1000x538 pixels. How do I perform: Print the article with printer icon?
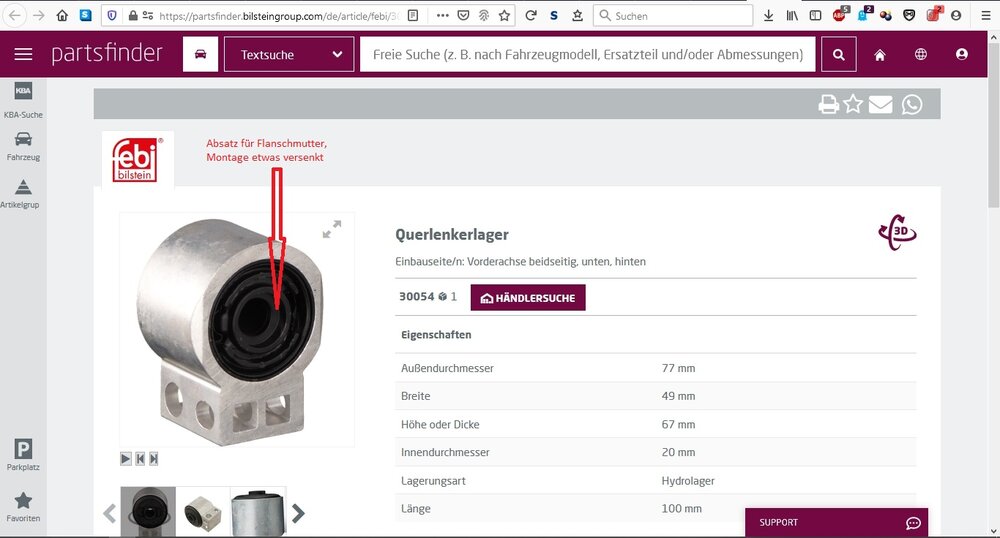[828, 104]
